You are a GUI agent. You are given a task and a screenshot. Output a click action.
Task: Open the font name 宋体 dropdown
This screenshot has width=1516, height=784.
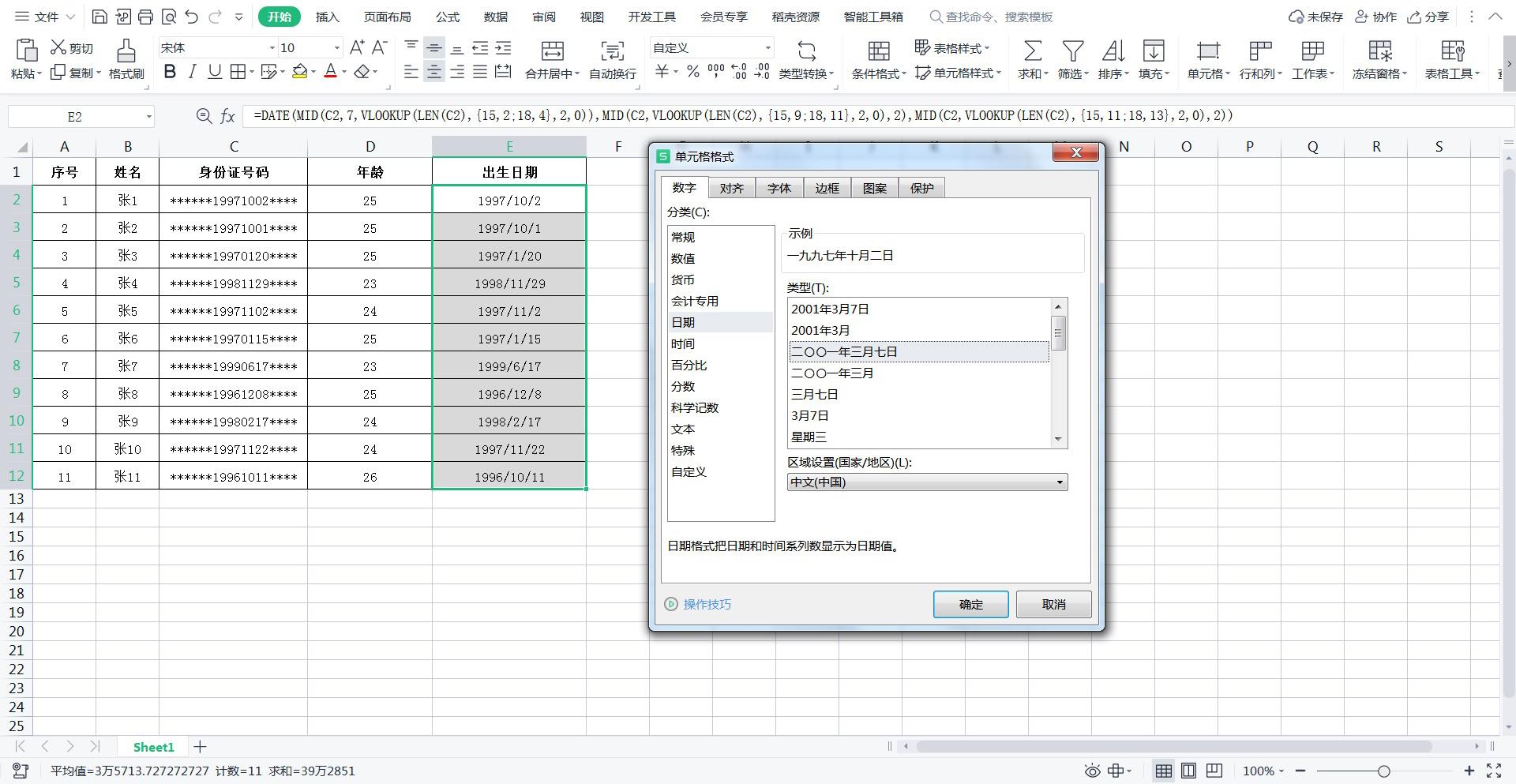click(272, 48)
